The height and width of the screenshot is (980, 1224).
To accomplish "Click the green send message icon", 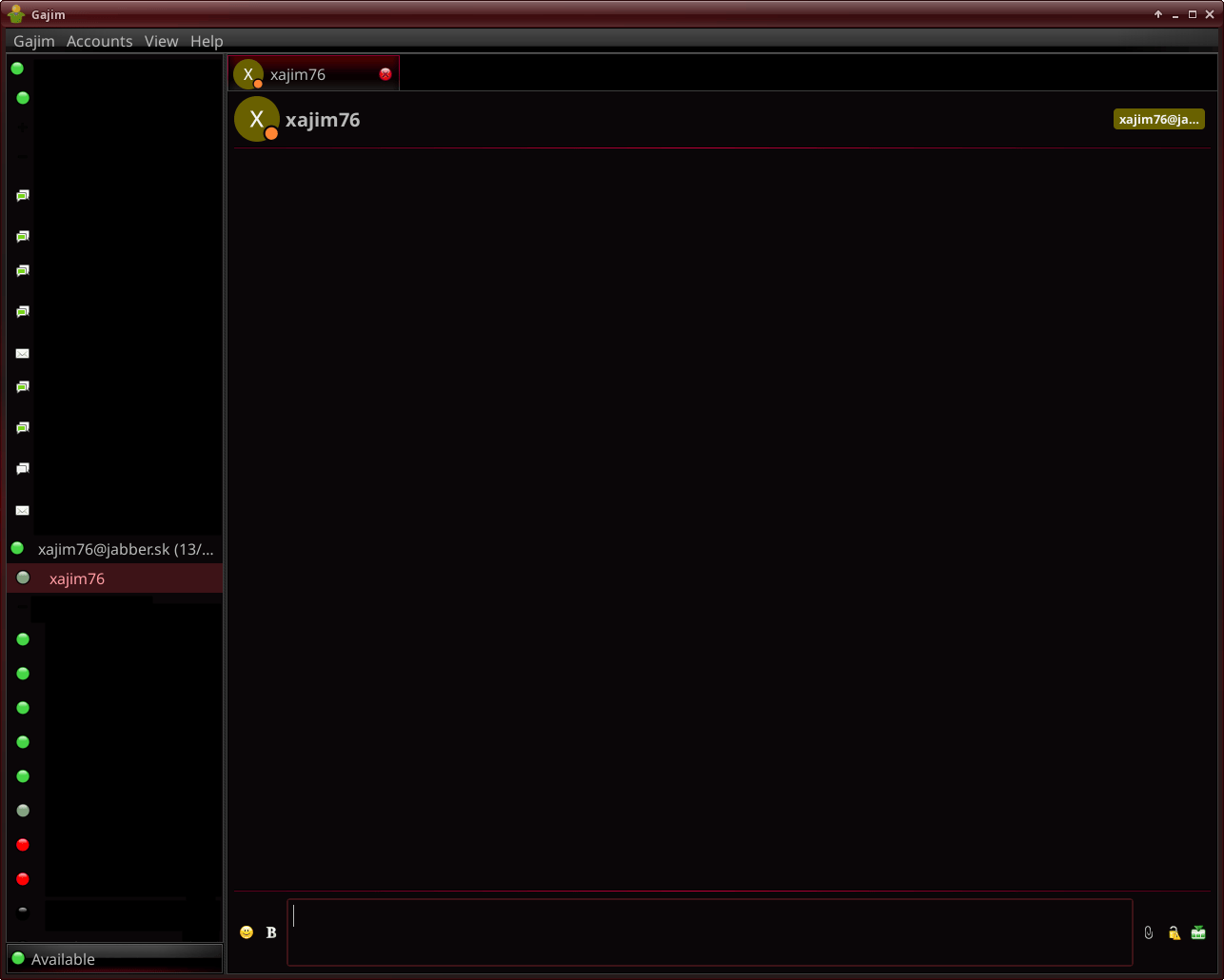I will click(x=1198, y=932).
